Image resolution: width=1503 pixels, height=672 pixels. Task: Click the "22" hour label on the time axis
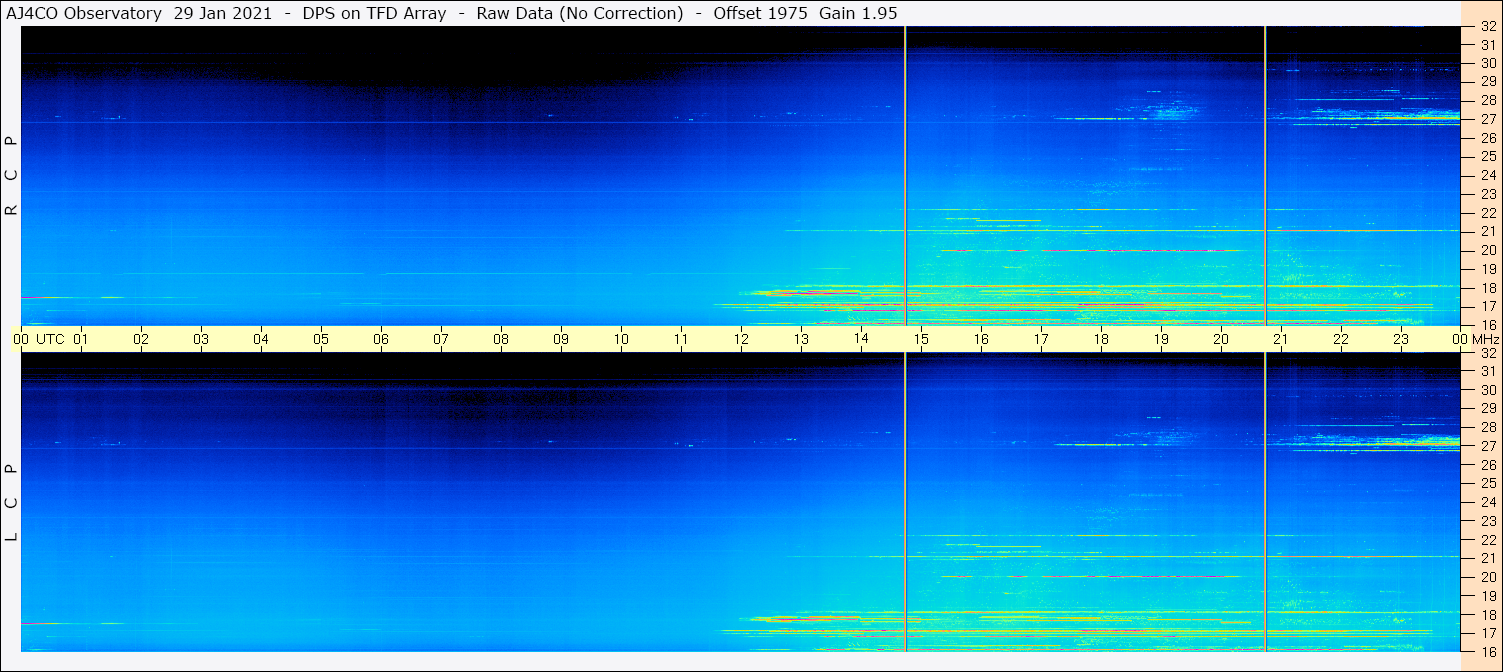tap(1341, 339)
